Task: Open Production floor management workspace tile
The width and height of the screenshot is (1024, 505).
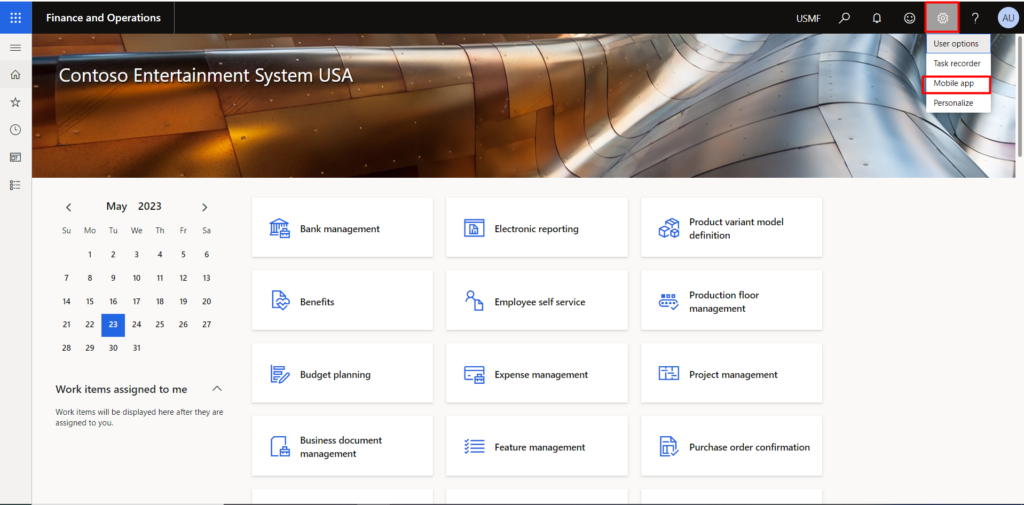Action: pyautogui.click(x=731, y=301)
